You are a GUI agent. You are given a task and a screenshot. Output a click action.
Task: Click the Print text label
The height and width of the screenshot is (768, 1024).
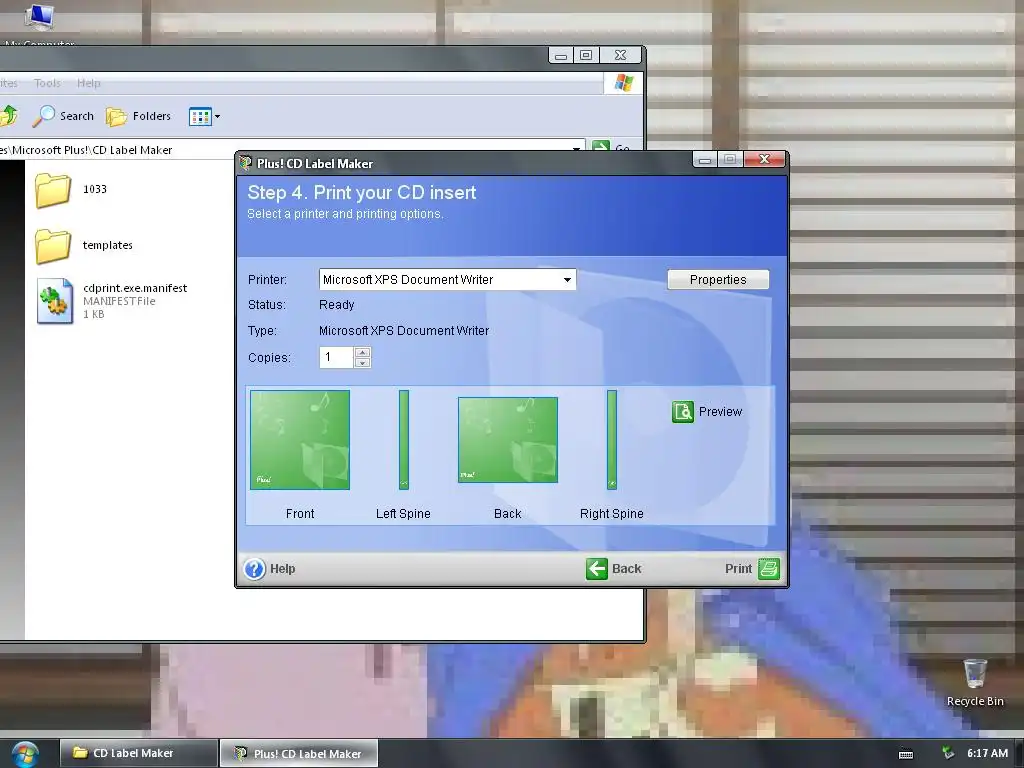point(739,569)
